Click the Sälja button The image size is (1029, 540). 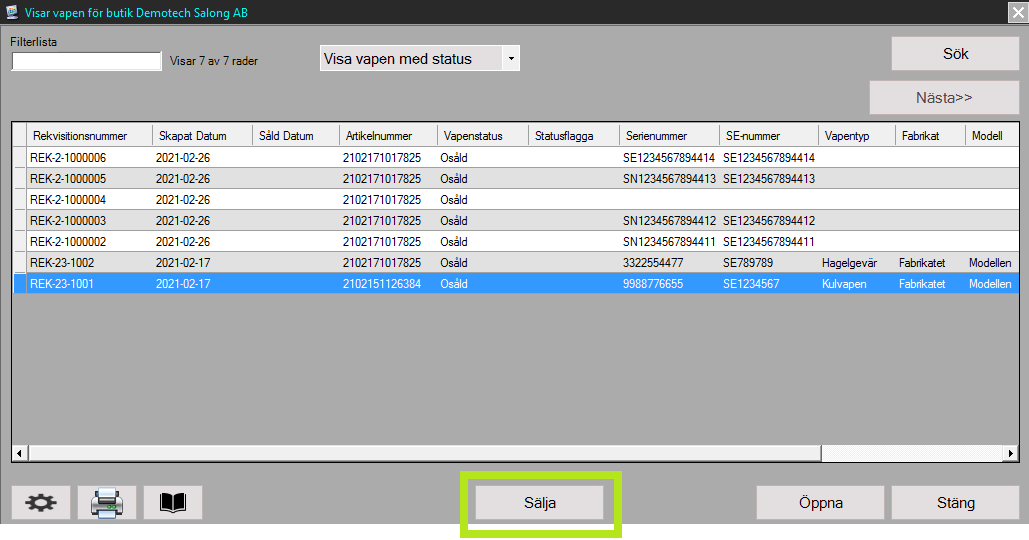[540, 503]
